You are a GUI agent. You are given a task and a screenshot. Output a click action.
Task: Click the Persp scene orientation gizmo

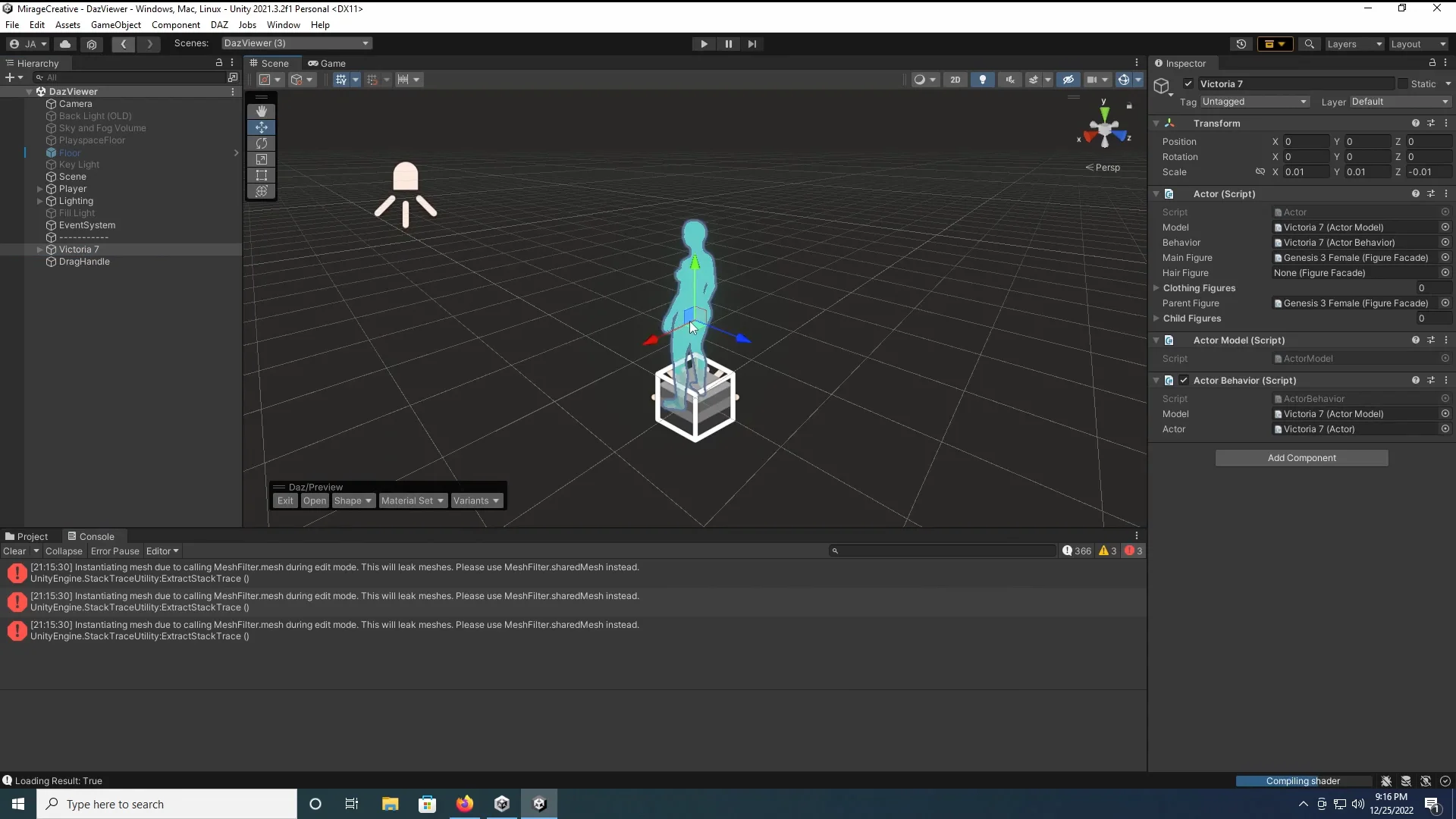[x=1103, y=168]
